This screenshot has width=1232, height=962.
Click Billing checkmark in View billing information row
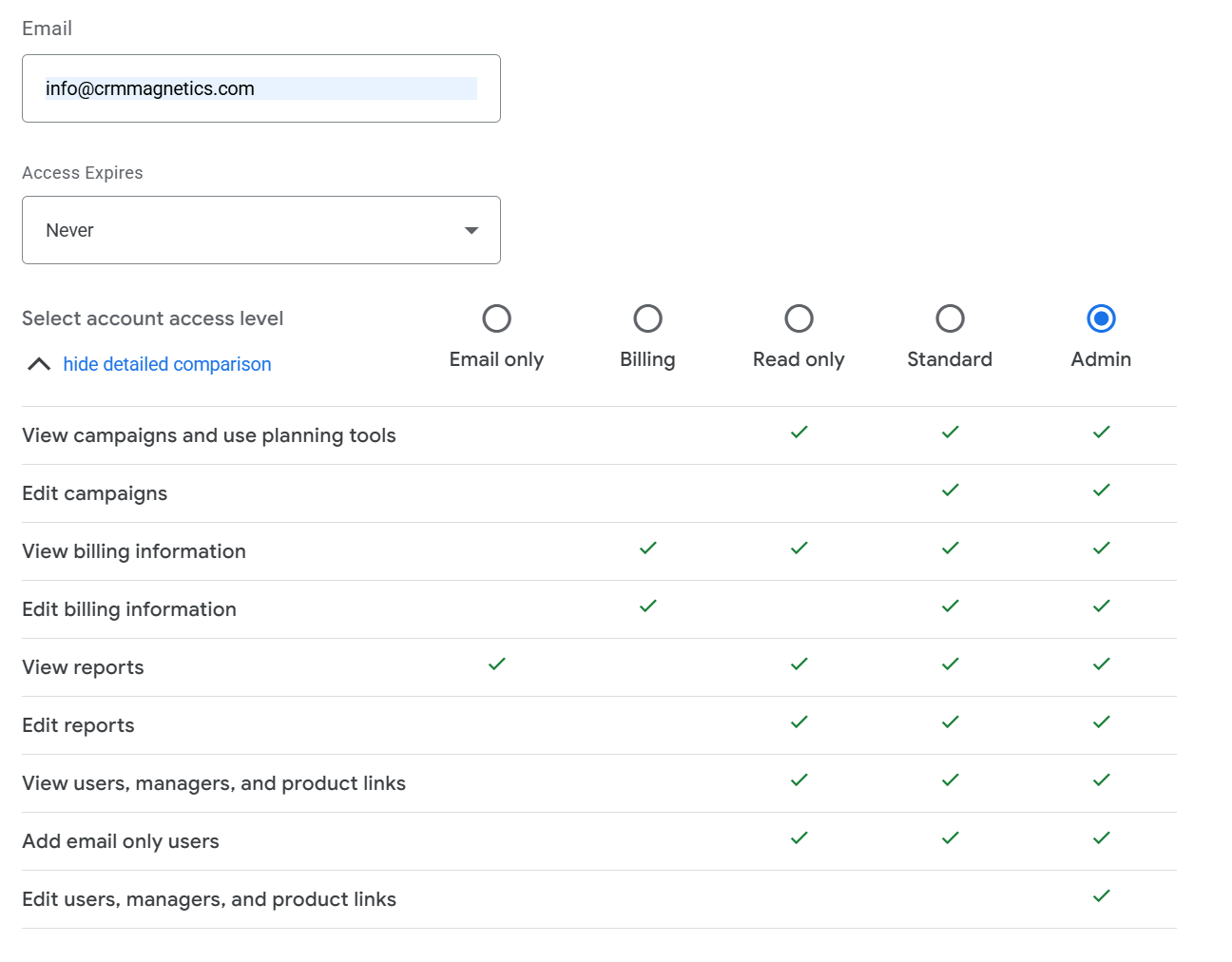point(647,548)
